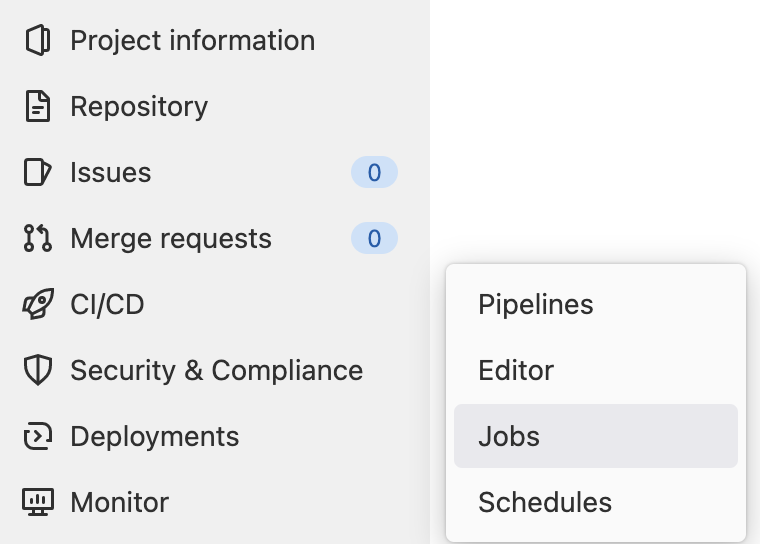Screen dimensions: 760x544
Task: Click the Security & Compliance shield icon
Action: coord(37,371)
